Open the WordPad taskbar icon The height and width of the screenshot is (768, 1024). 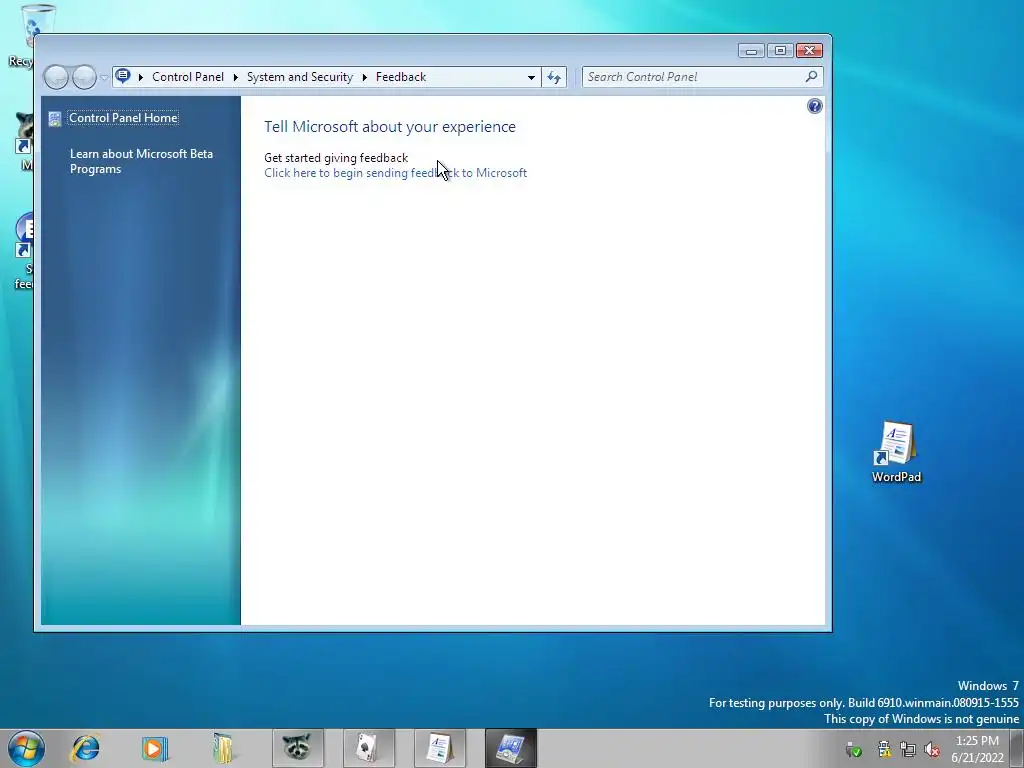[x=440, y=748]
